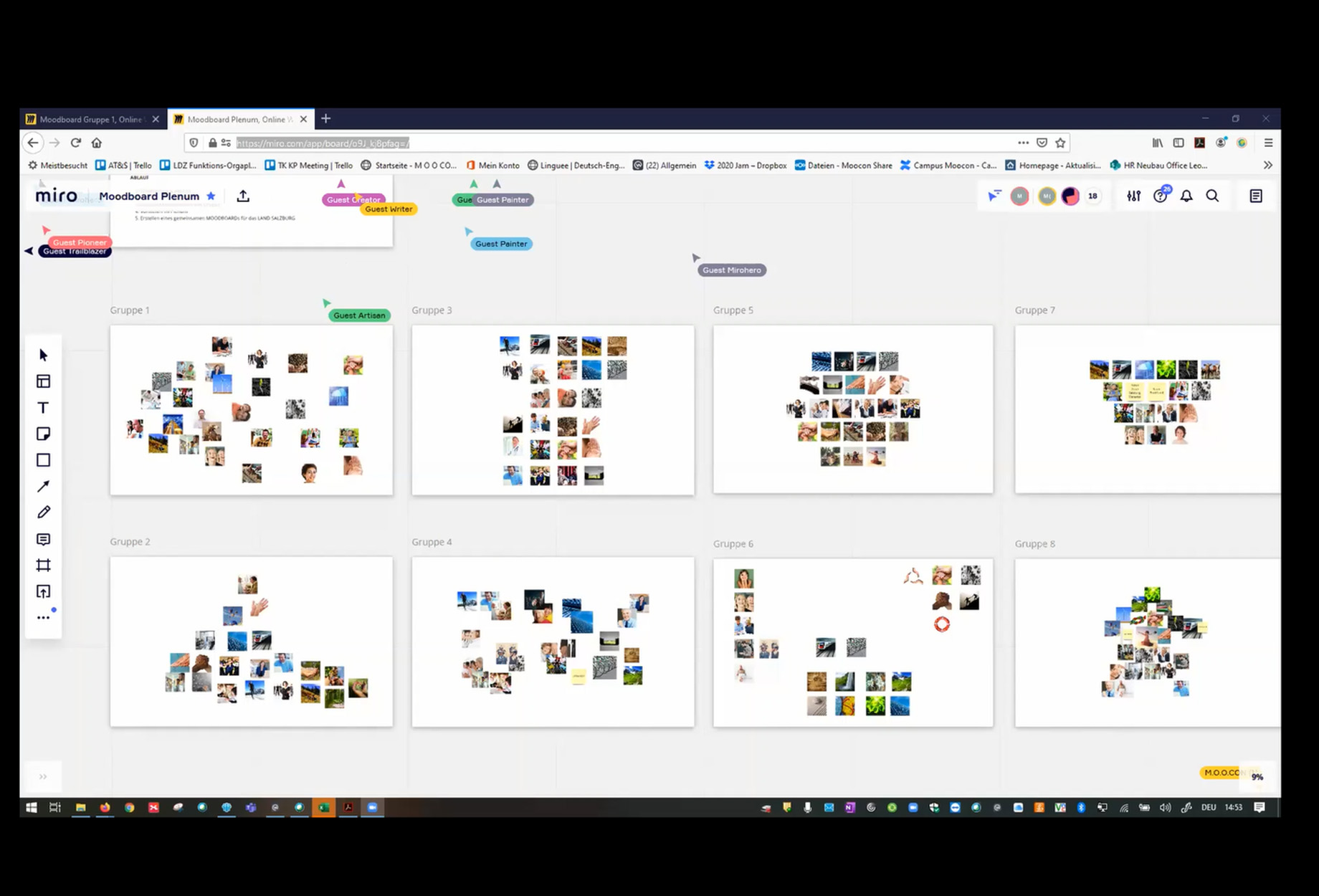The image size is (1319, 896).
Task: Select the Gruppe 4 frame label
Action: pos(432,542)
